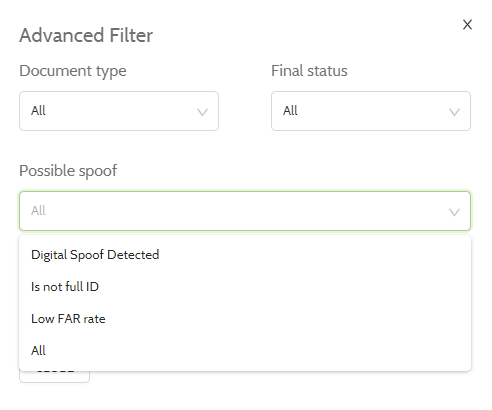Image resolution: width=492 pixels, height=410 pixels.
Task: Click the Document type label
Action: [73, 71]
